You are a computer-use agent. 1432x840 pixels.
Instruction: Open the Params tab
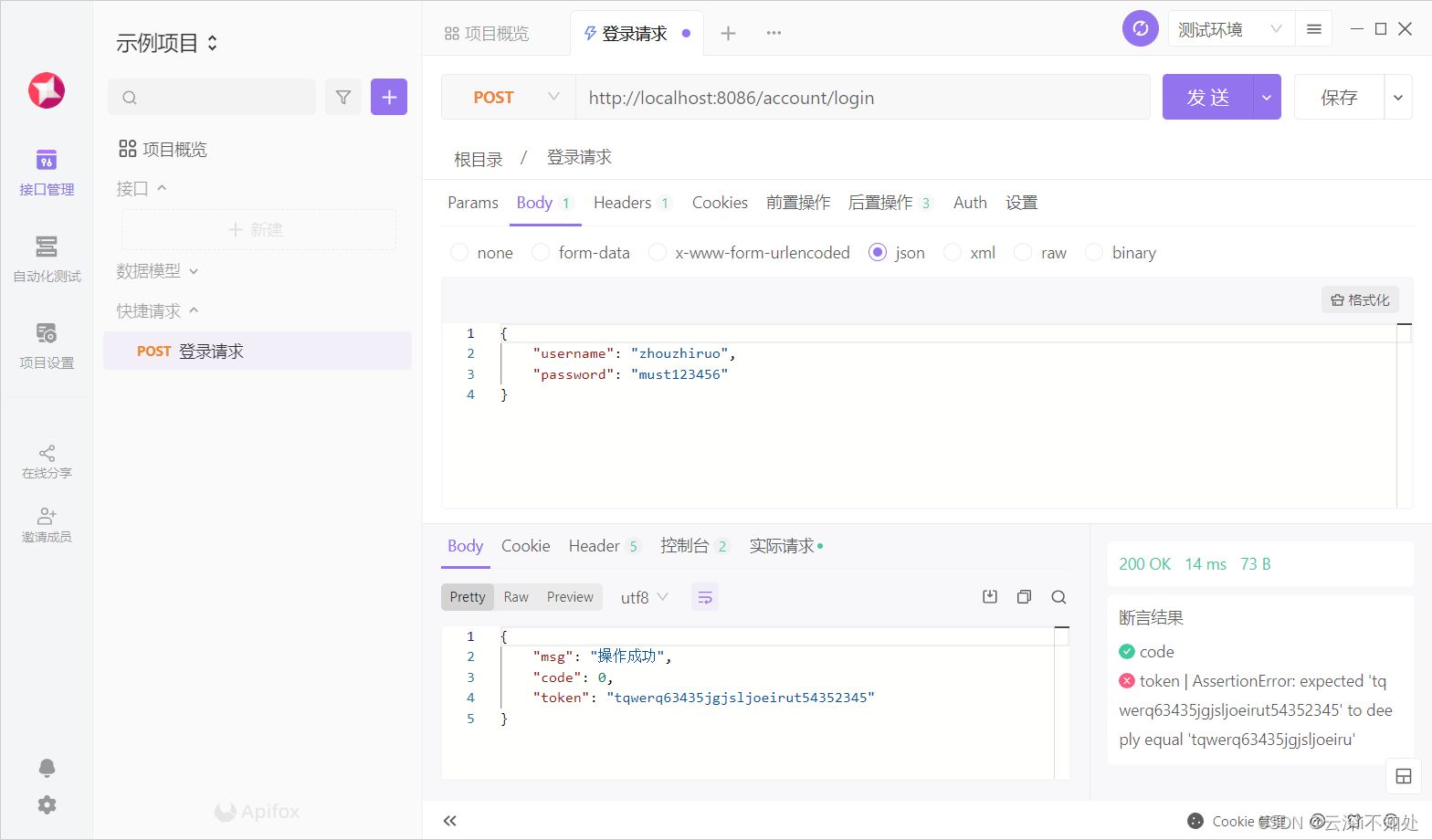[x=473, y=203]
